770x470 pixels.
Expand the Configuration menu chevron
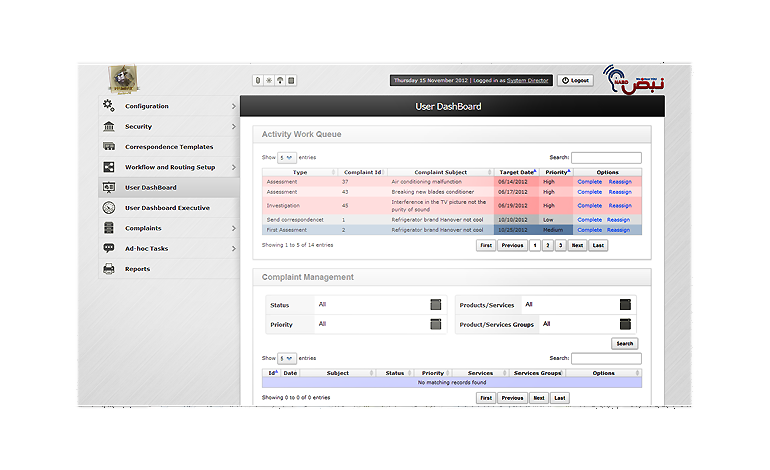pos(234,106)
